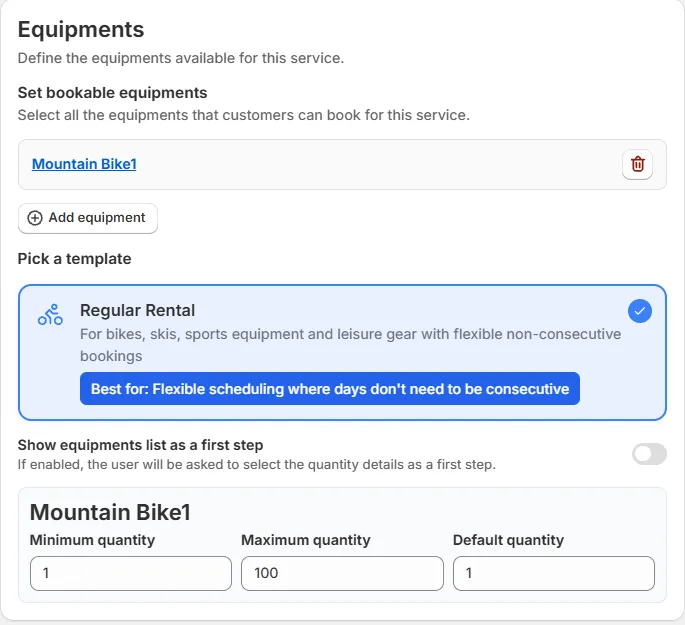Viewport: 685px width, 625px height.
Task: Delete Mountain Bike1 with the trash icon
Action: pos(637,164)
